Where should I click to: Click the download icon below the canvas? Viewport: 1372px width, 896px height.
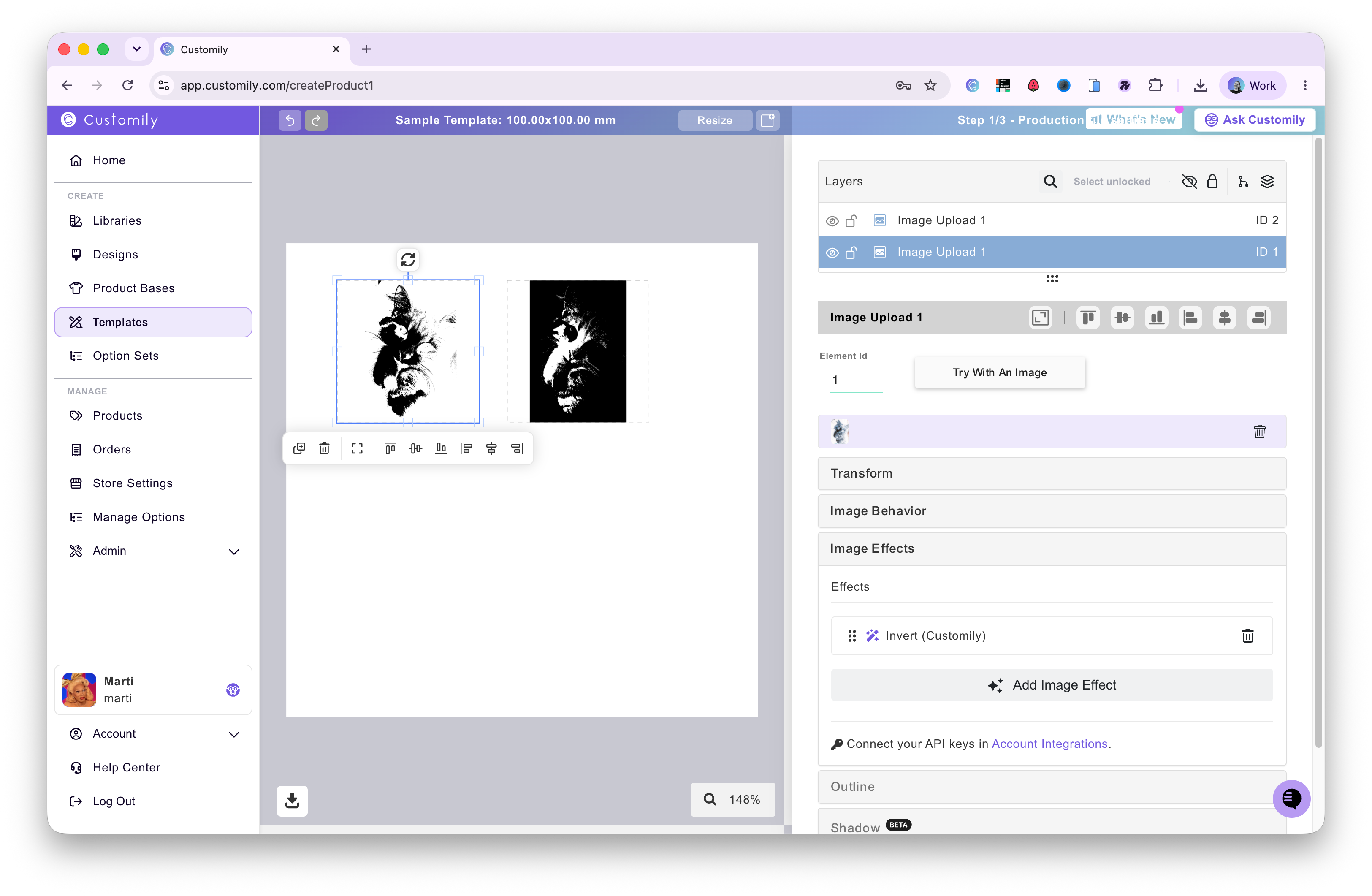pos(292,800)
